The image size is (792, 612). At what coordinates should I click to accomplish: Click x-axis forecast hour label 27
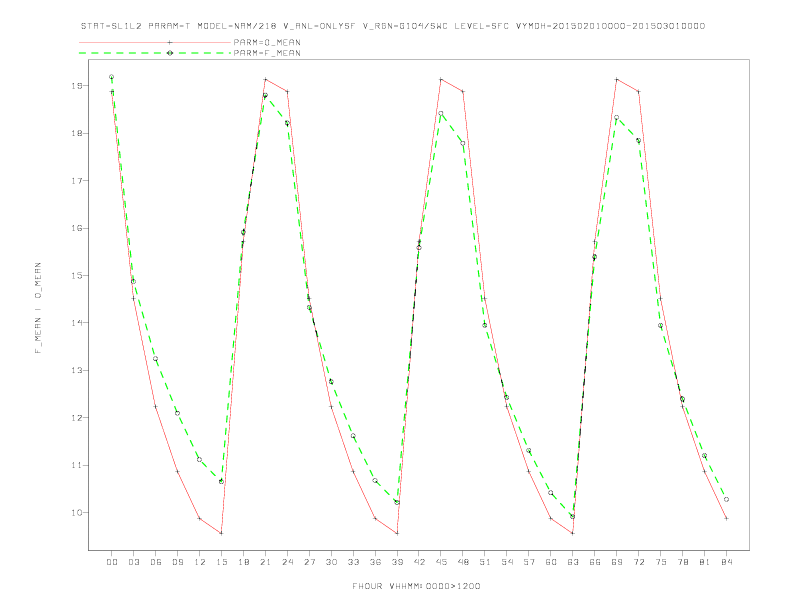pyautogui.click(x=310, y=562)
